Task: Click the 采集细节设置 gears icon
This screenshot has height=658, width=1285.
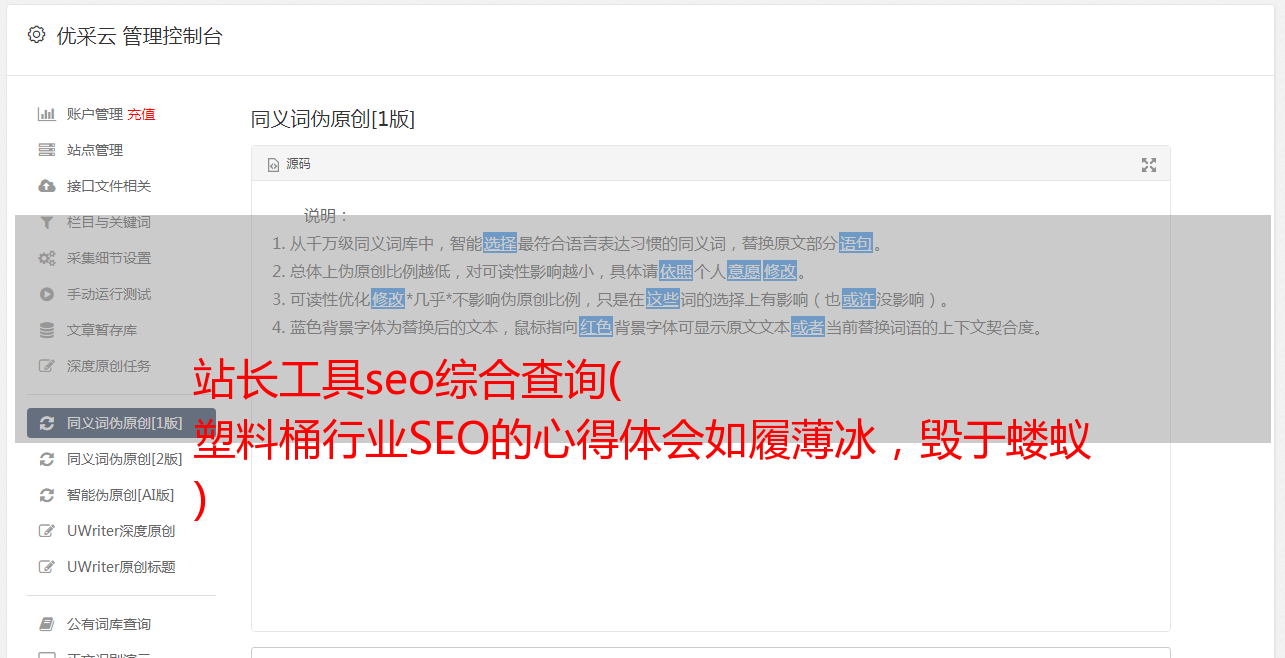Action: [x=46, y=258]
